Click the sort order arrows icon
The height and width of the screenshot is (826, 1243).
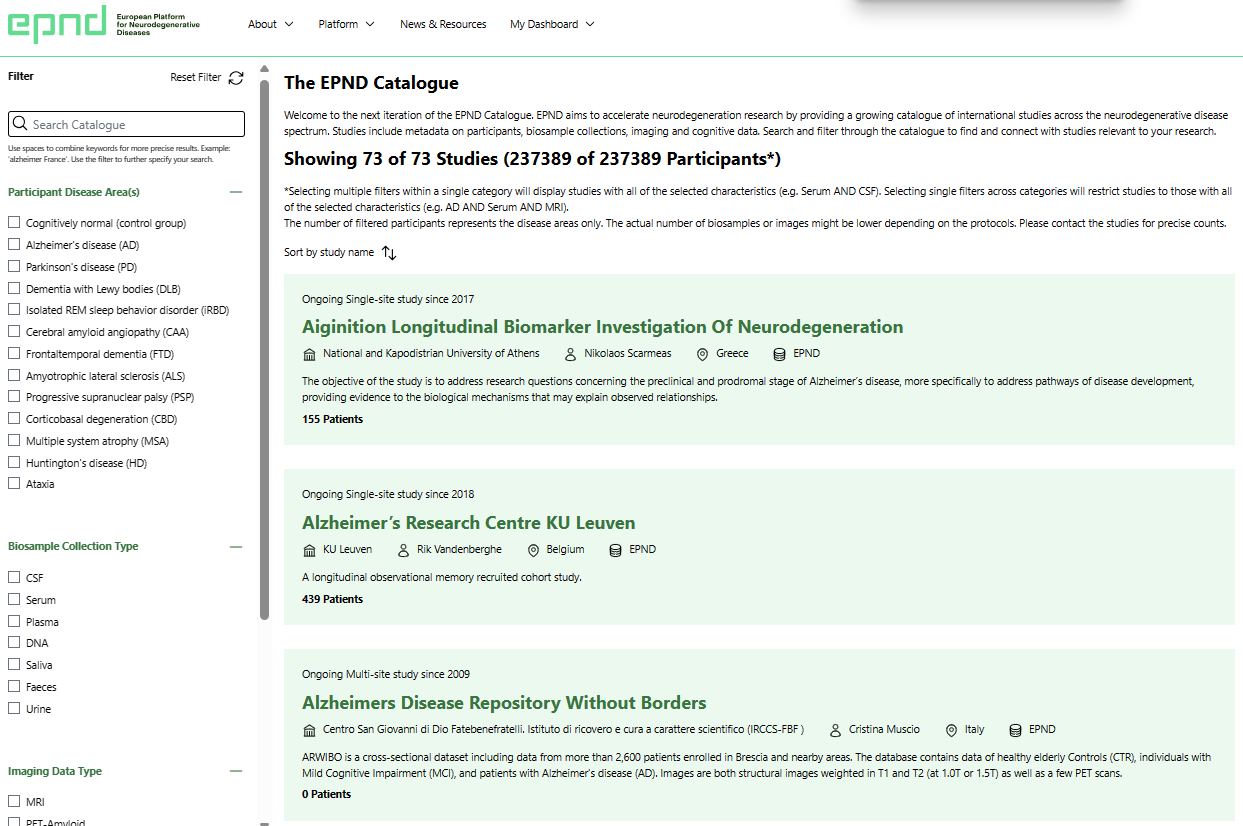tap(389, 253)
